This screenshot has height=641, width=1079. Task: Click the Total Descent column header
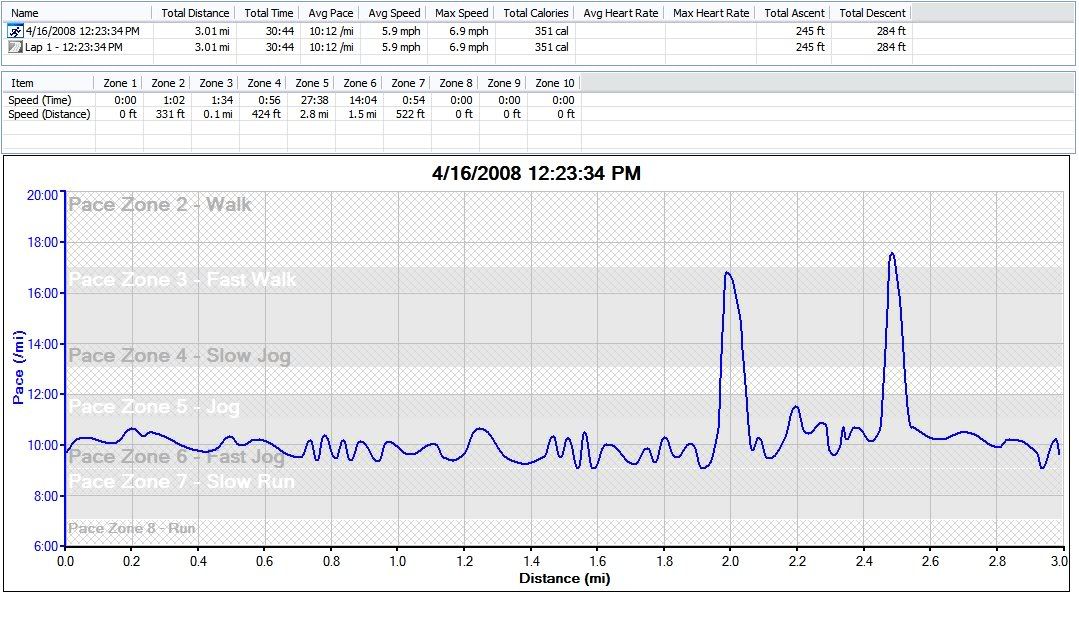[x=872, y=13]
